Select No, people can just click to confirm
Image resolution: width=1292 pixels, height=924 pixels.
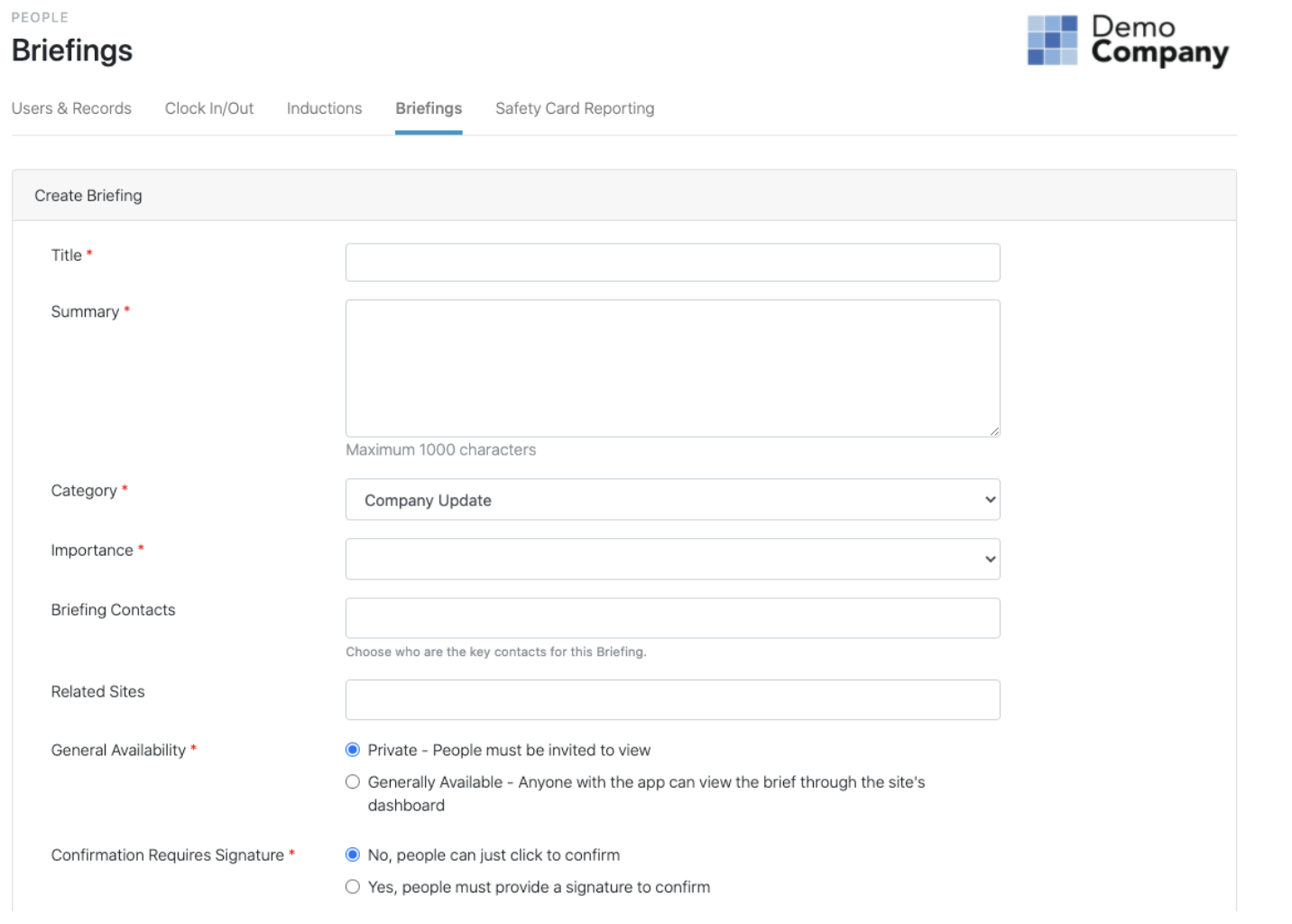point(352,854)
